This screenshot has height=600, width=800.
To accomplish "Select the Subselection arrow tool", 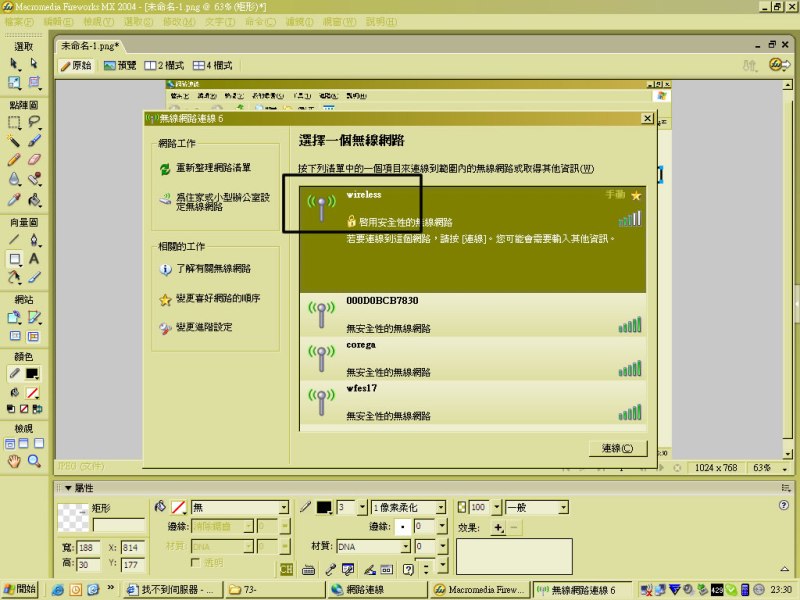I will 34,64.
